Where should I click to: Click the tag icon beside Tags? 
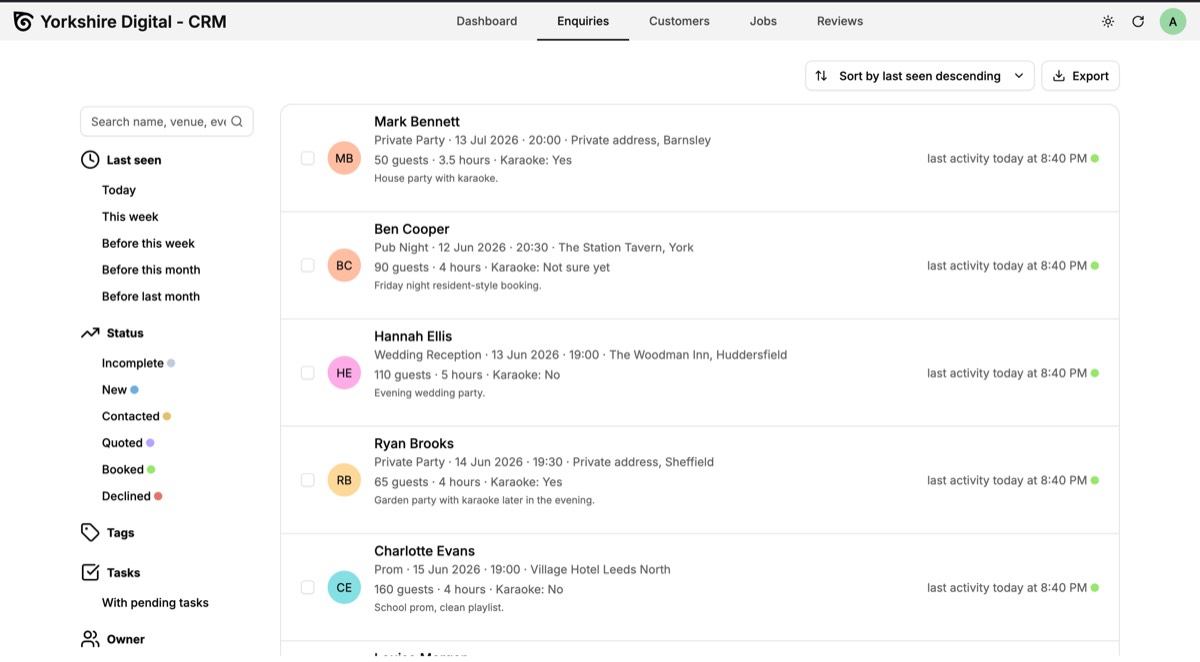coord(90,533)
